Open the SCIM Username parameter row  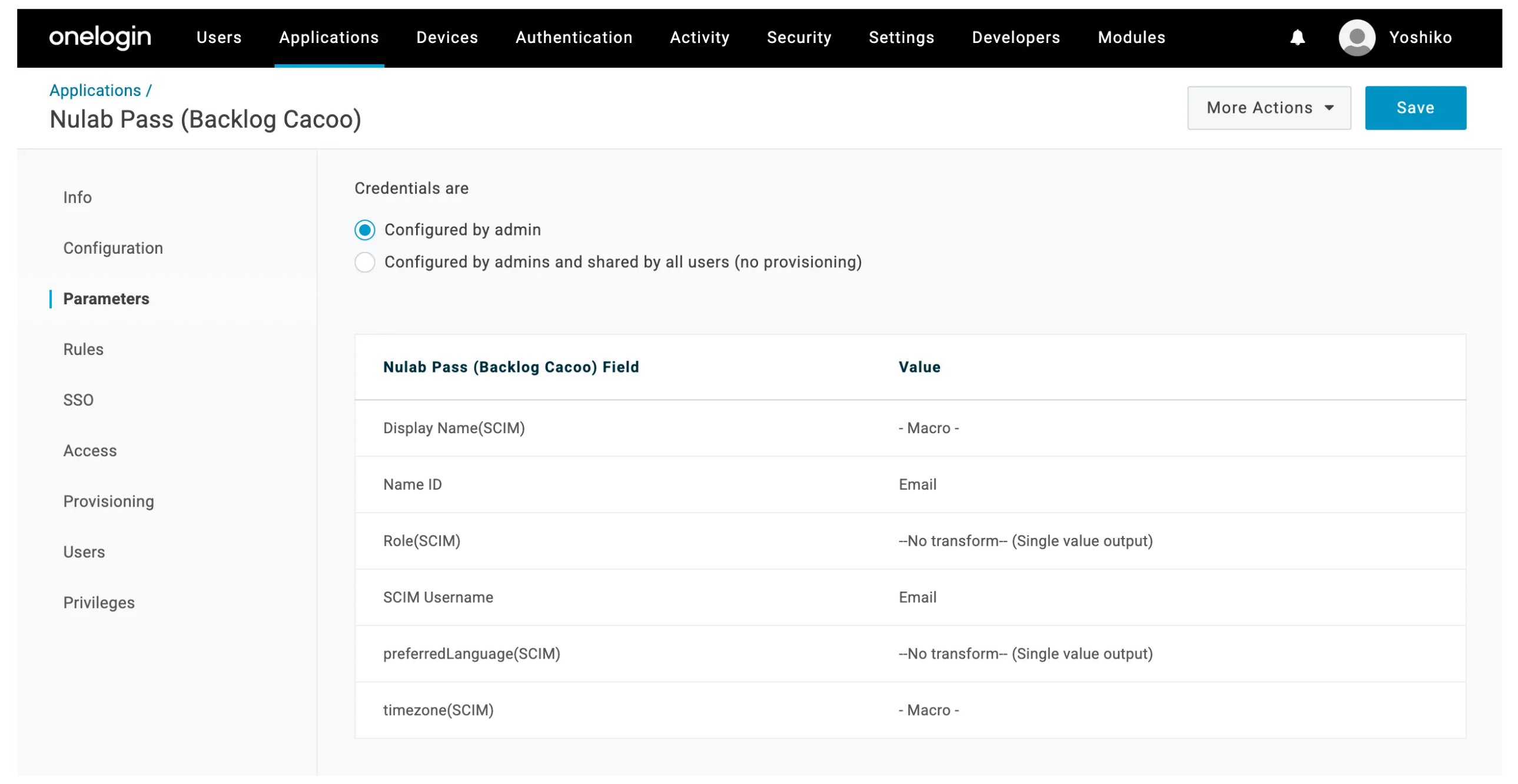point(910,598)
